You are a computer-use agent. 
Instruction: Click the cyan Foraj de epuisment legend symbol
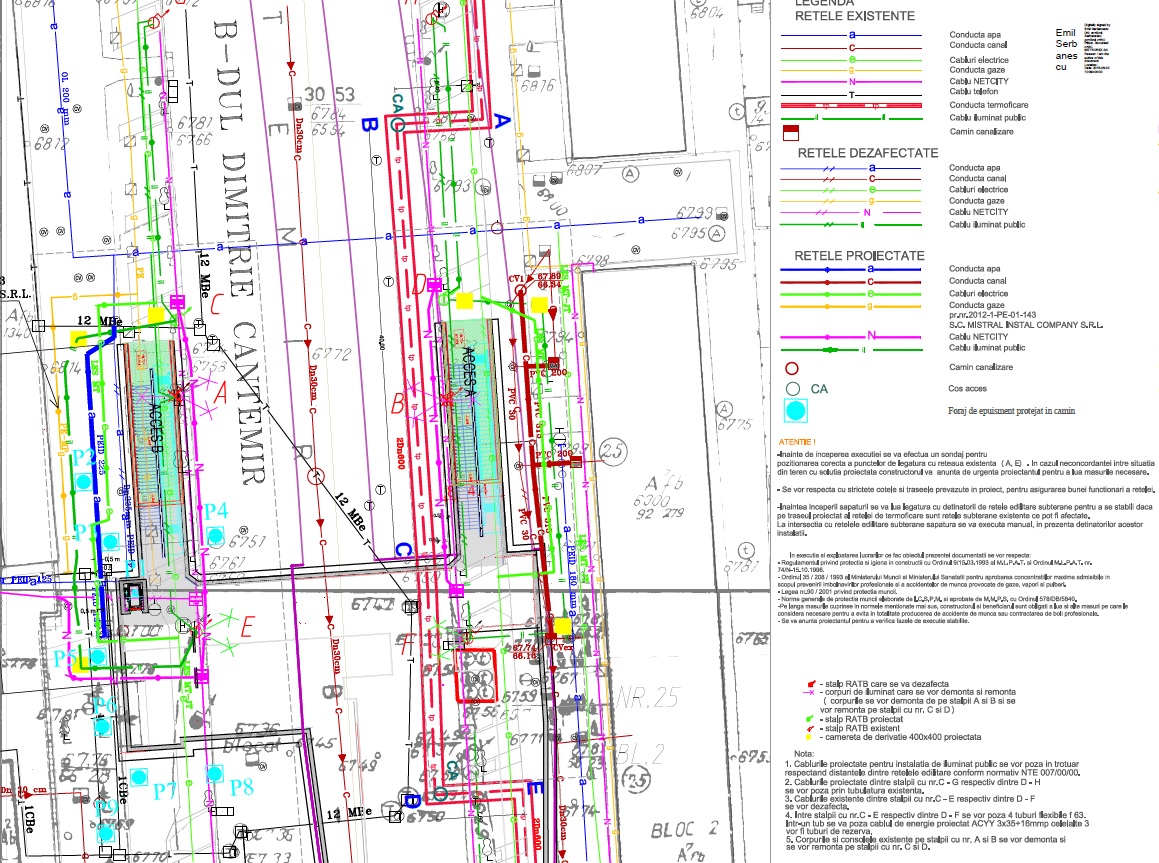click(795, 411)
